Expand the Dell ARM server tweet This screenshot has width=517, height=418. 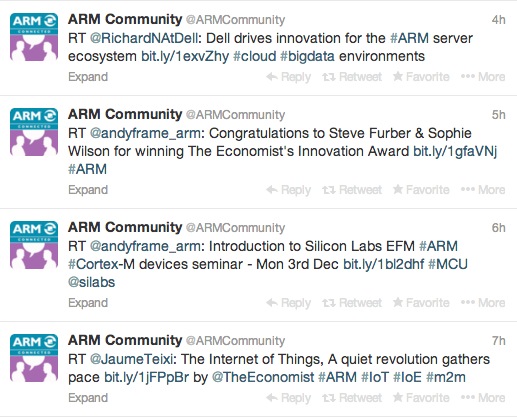click(x=88, y=77)
